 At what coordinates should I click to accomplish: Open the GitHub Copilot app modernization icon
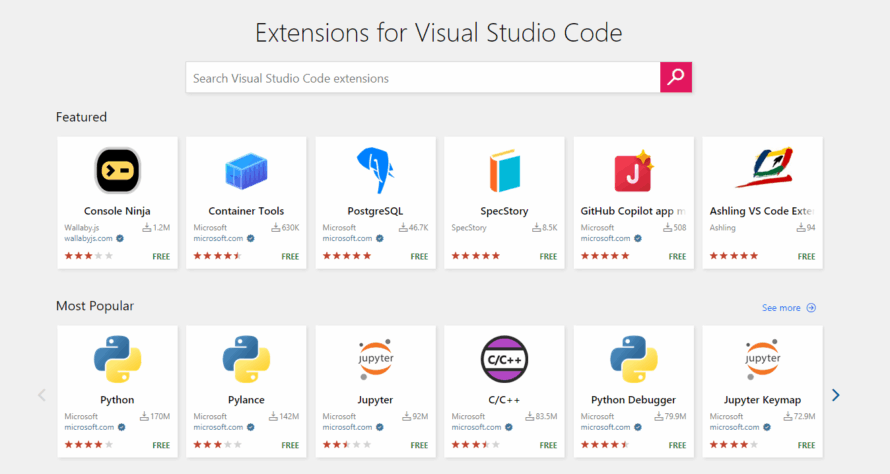click(633, 171)
